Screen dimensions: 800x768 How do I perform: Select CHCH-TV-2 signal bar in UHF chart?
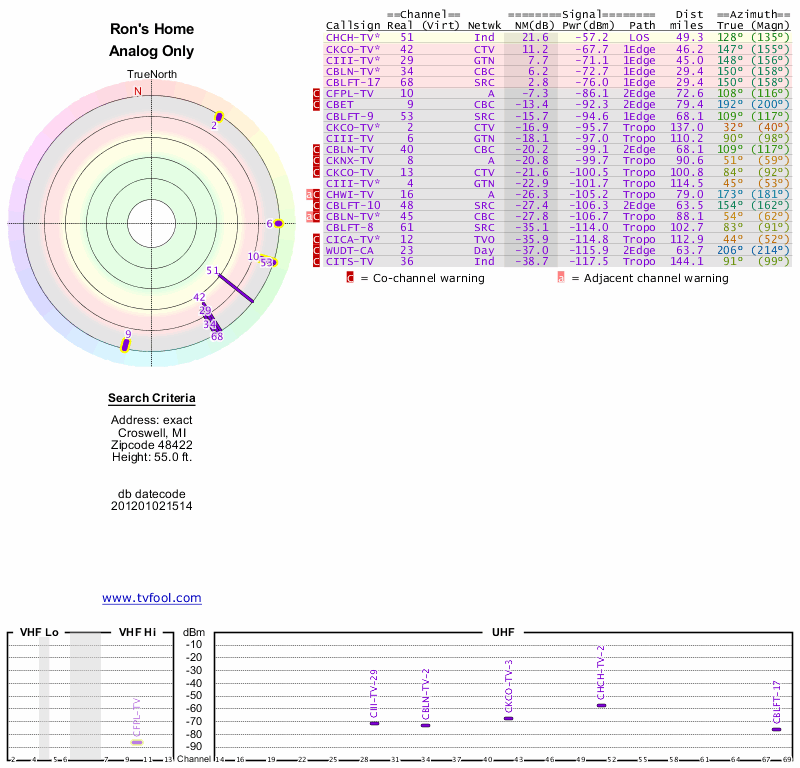(601, 705)
